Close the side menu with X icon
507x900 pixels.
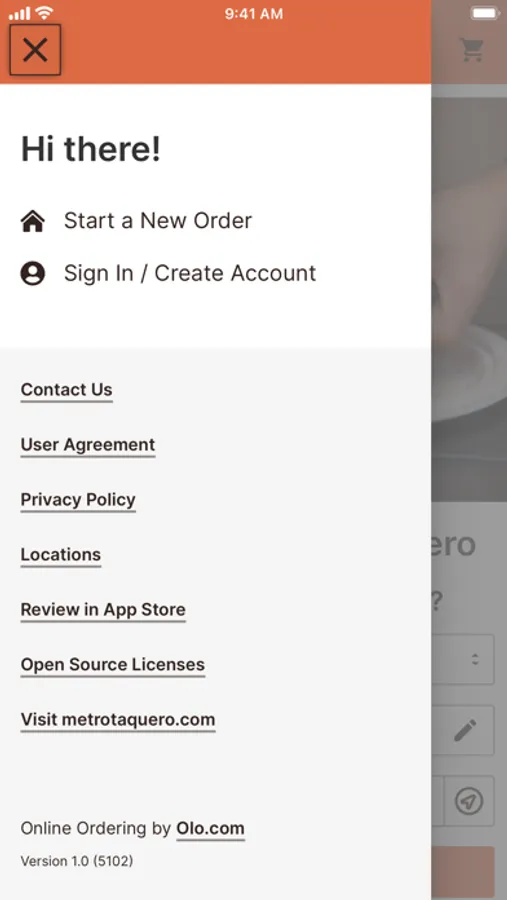click(35, 50)
